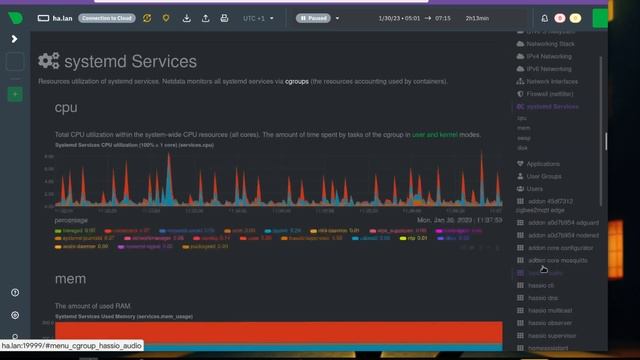
Task: Click the heartbeat icon beside Applications
Action: [520, 164]
